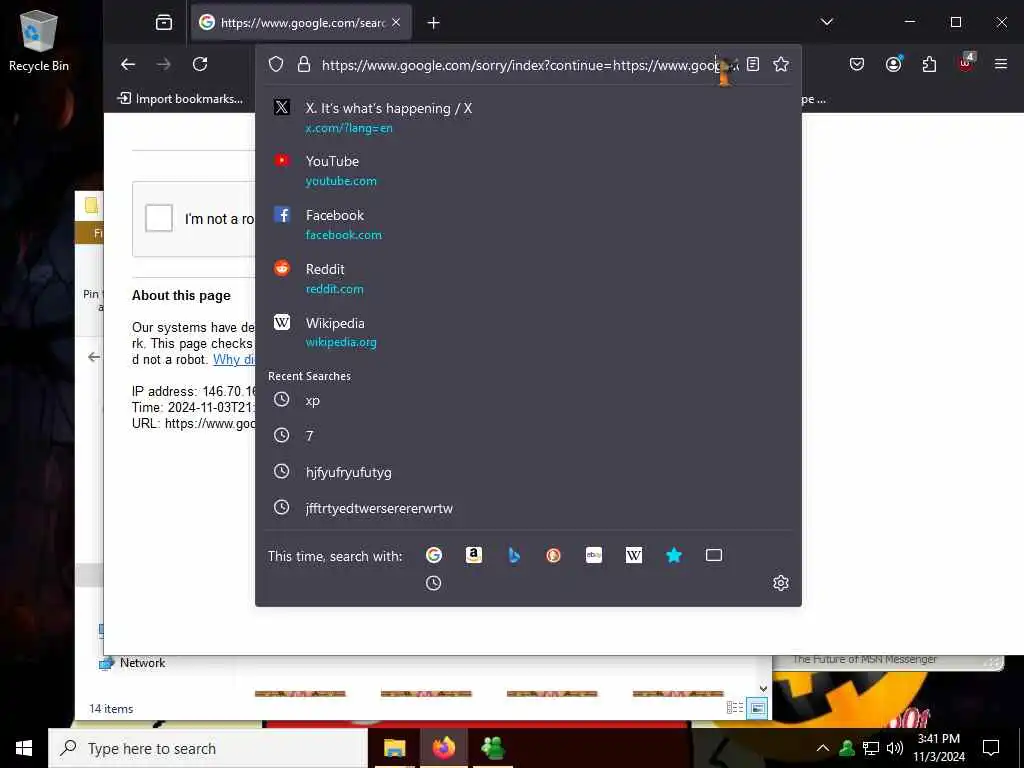The image size is (1024, 768).
Task: Open the Firefox account profile icon
Action: click(893, 64)
